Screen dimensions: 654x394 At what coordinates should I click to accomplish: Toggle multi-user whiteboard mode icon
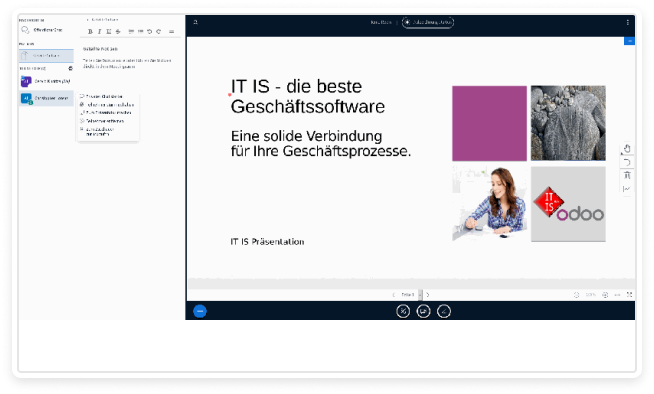tap(626, 189)
